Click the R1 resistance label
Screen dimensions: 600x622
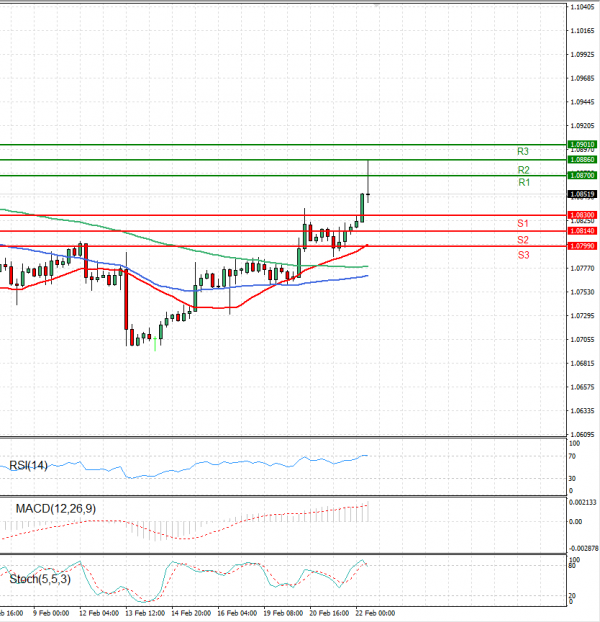(524, 182)
